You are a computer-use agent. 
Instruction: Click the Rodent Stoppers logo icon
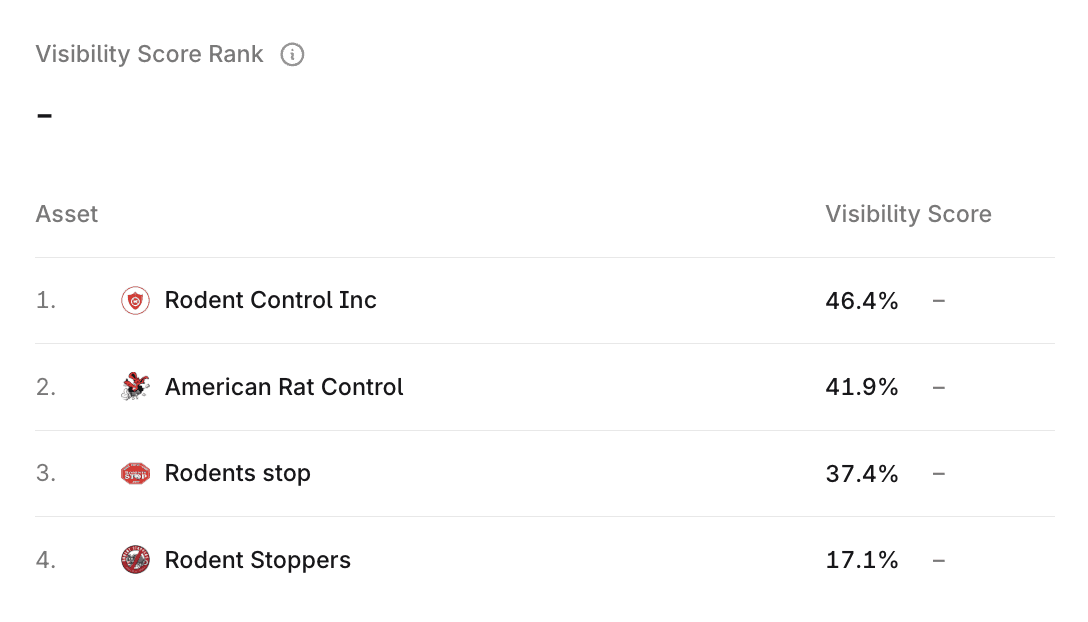coord(135,560)
